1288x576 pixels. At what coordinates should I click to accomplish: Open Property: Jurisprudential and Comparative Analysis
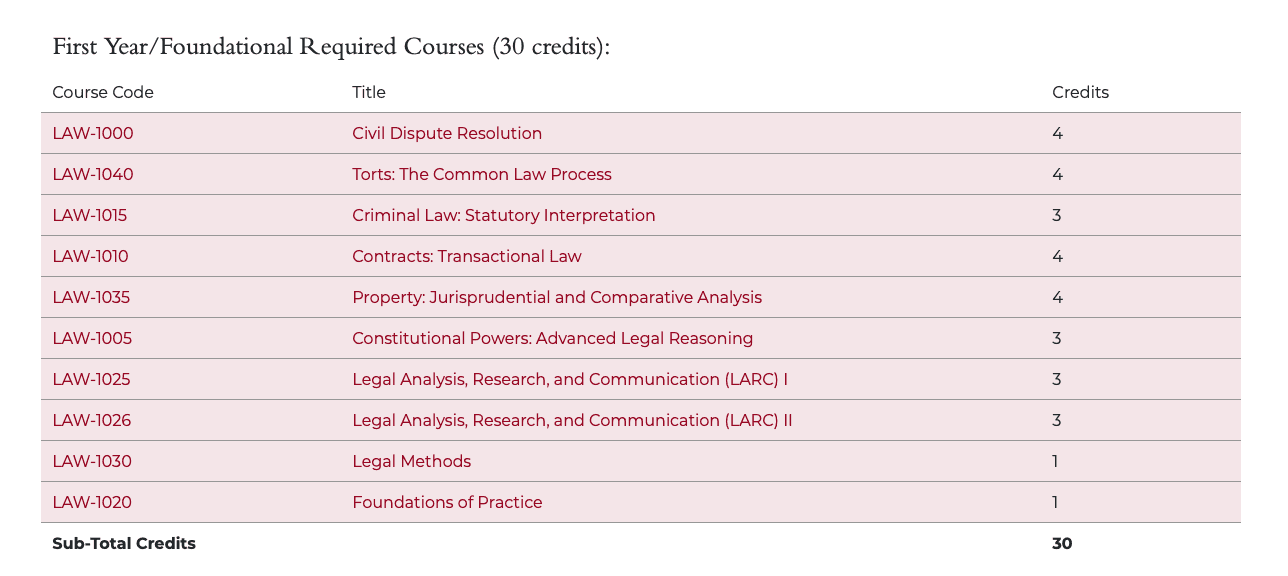[556, 298]
